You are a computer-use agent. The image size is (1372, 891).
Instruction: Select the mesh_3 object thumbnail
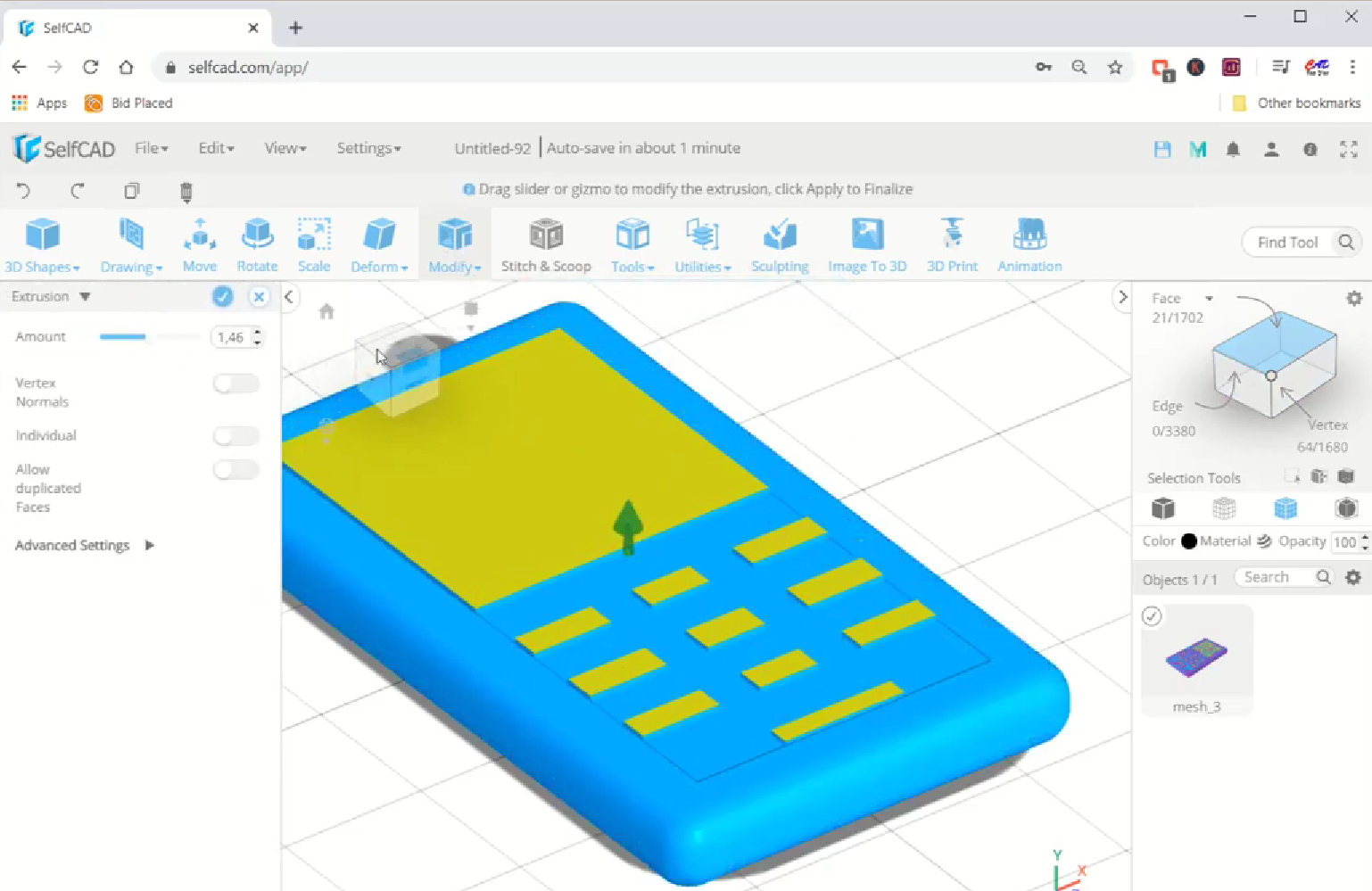pos(1197,659)
